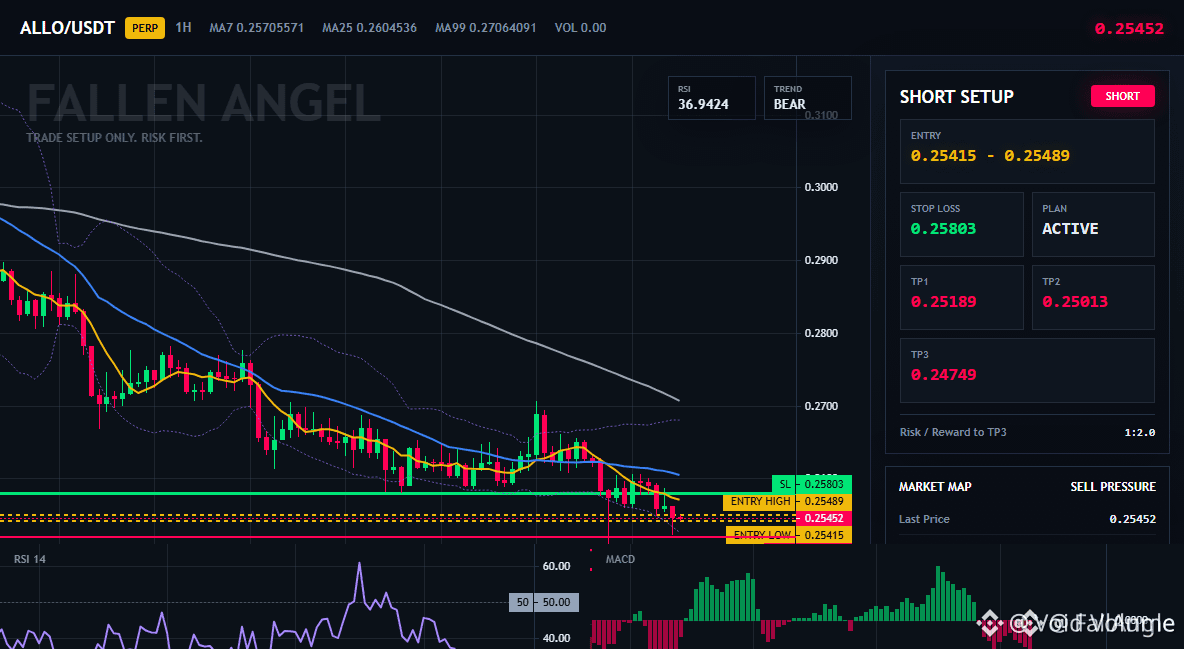Select the TP1 0.25189 target card
1184x649 pixels.
pyautogui.click(x=961, y=297)
